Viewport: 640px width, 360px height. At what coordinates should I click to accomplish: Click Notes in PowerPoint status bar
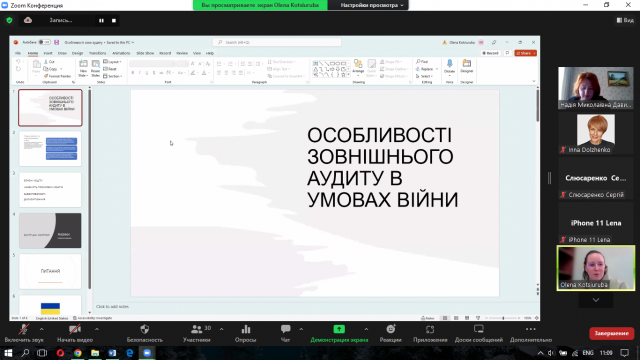pos(428,318)
